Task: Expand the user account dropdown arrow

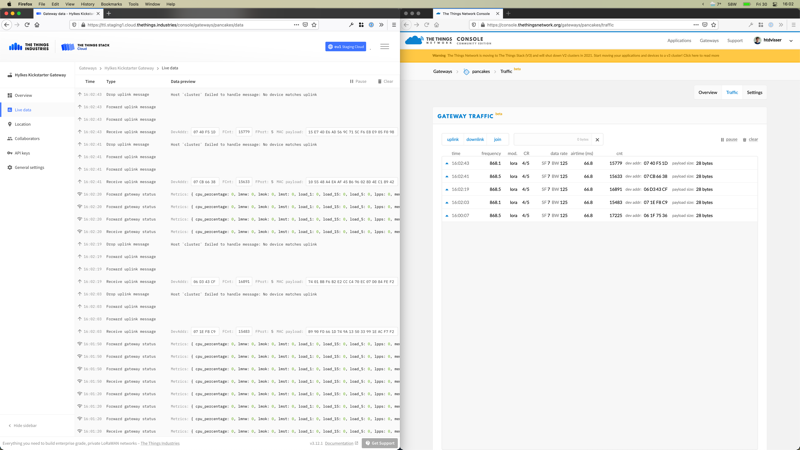Action: (x=791, y=40)
